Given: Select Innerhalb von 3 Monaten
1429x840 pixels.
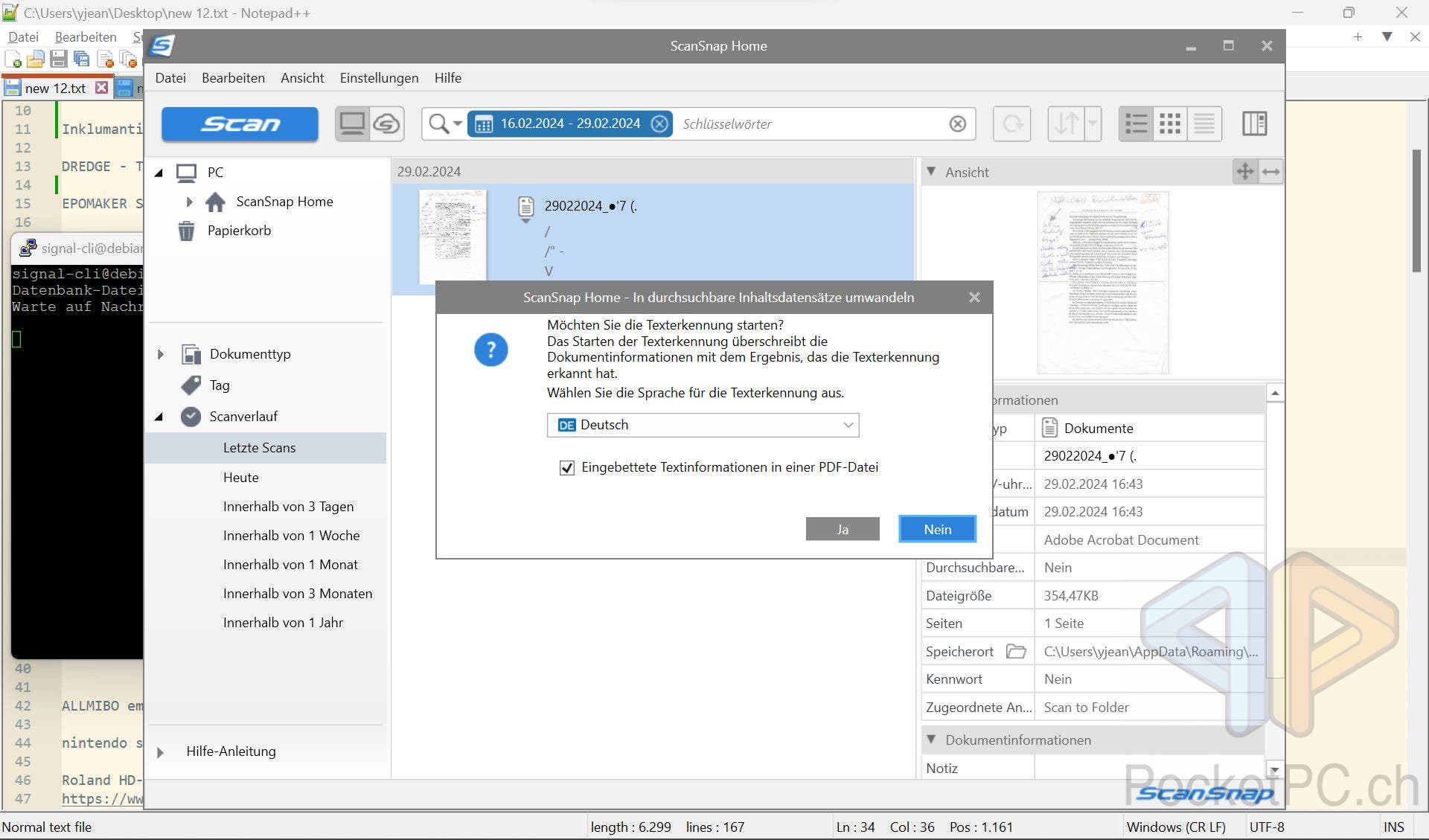Looking at the screenshot, I should (x=298, y=594).
